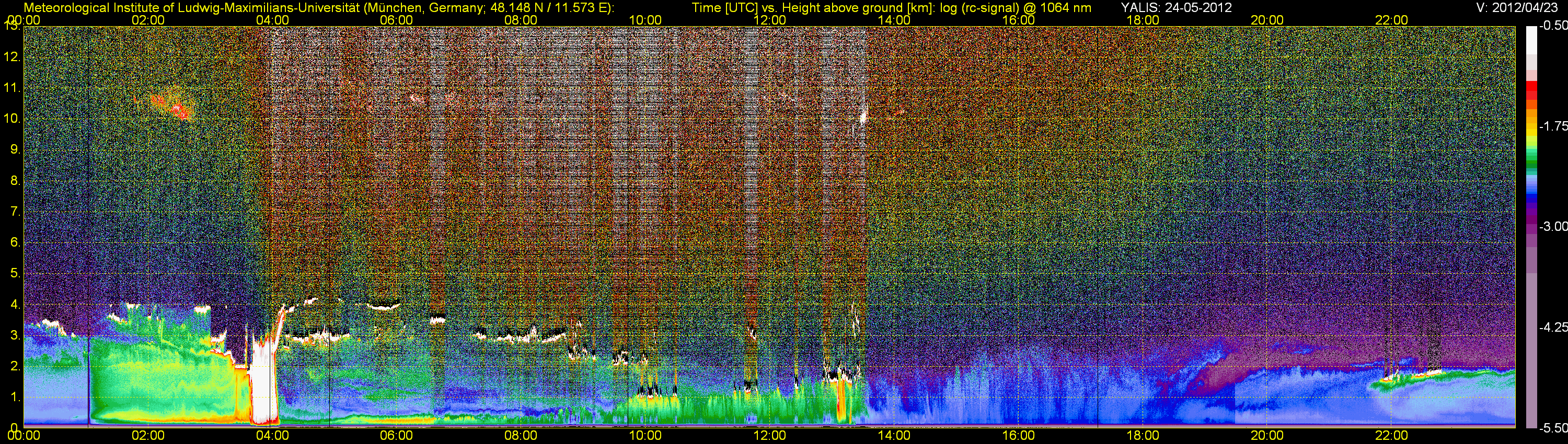Click the '7.' height axis label
This screenshot has height=444, width=1568.
point(16,212)
